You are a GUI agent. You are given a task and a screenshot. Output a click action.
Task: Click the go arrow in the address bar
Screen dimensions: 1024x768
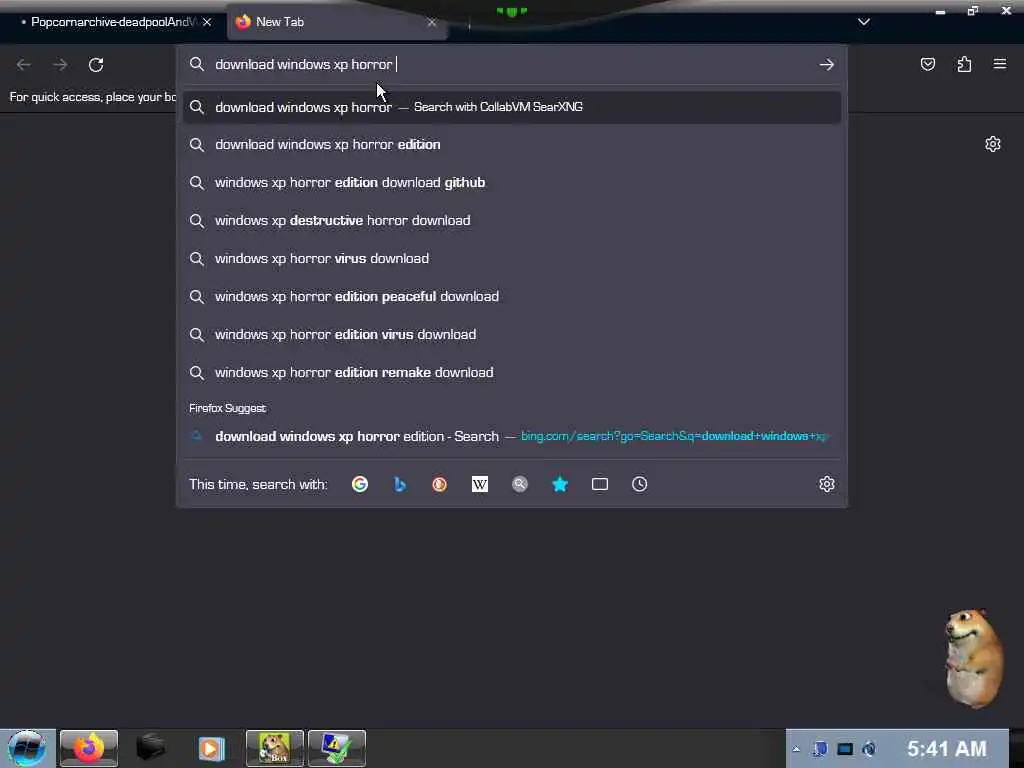[827, 65]
